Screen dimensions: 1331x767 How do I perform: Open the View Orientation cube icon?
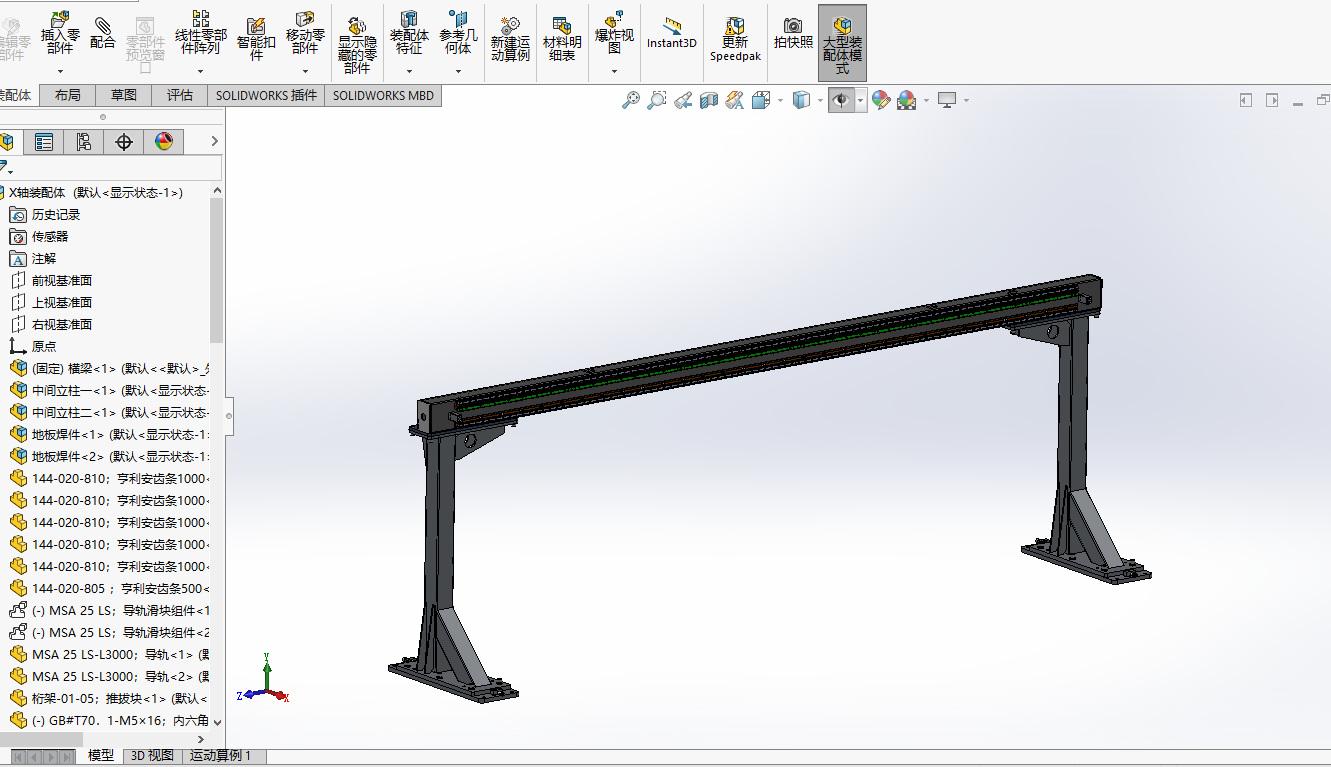(x=760, y=100)
